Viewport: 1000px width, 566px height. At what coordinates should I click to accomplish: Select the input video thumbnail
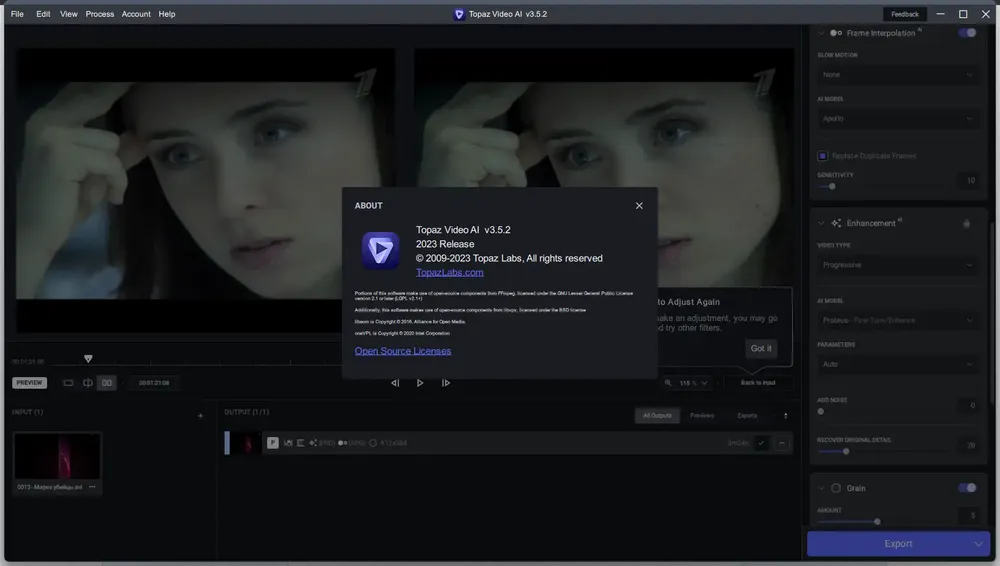57,456
